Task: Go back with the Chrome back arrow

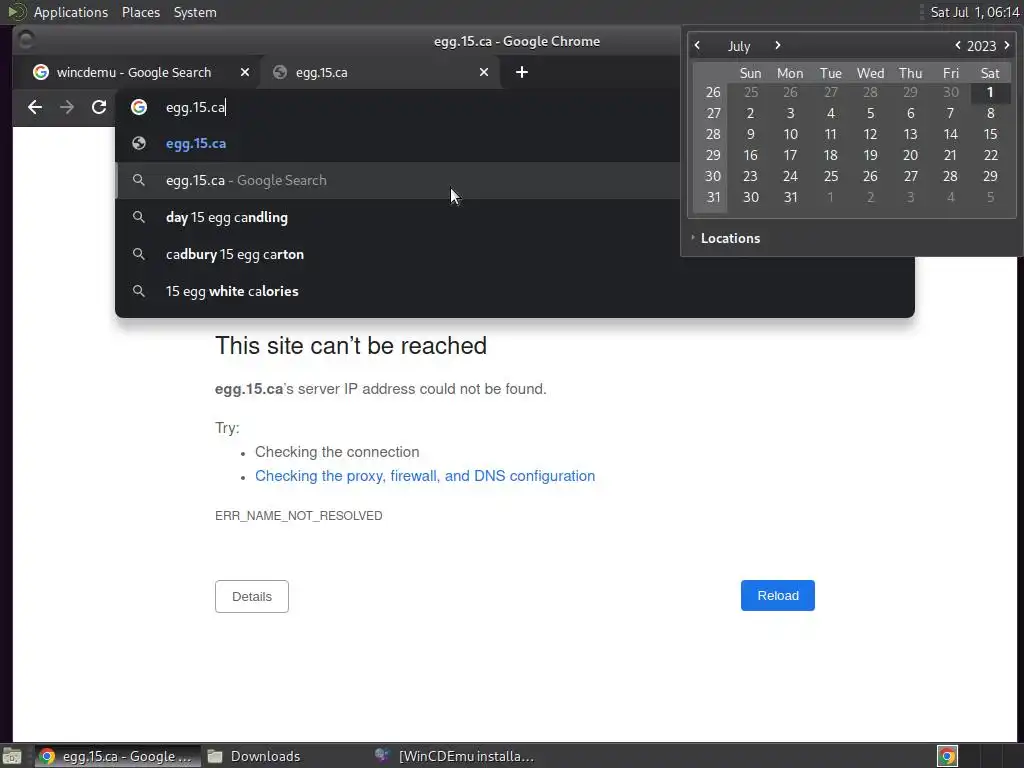Action: click(x=35, y=107)
